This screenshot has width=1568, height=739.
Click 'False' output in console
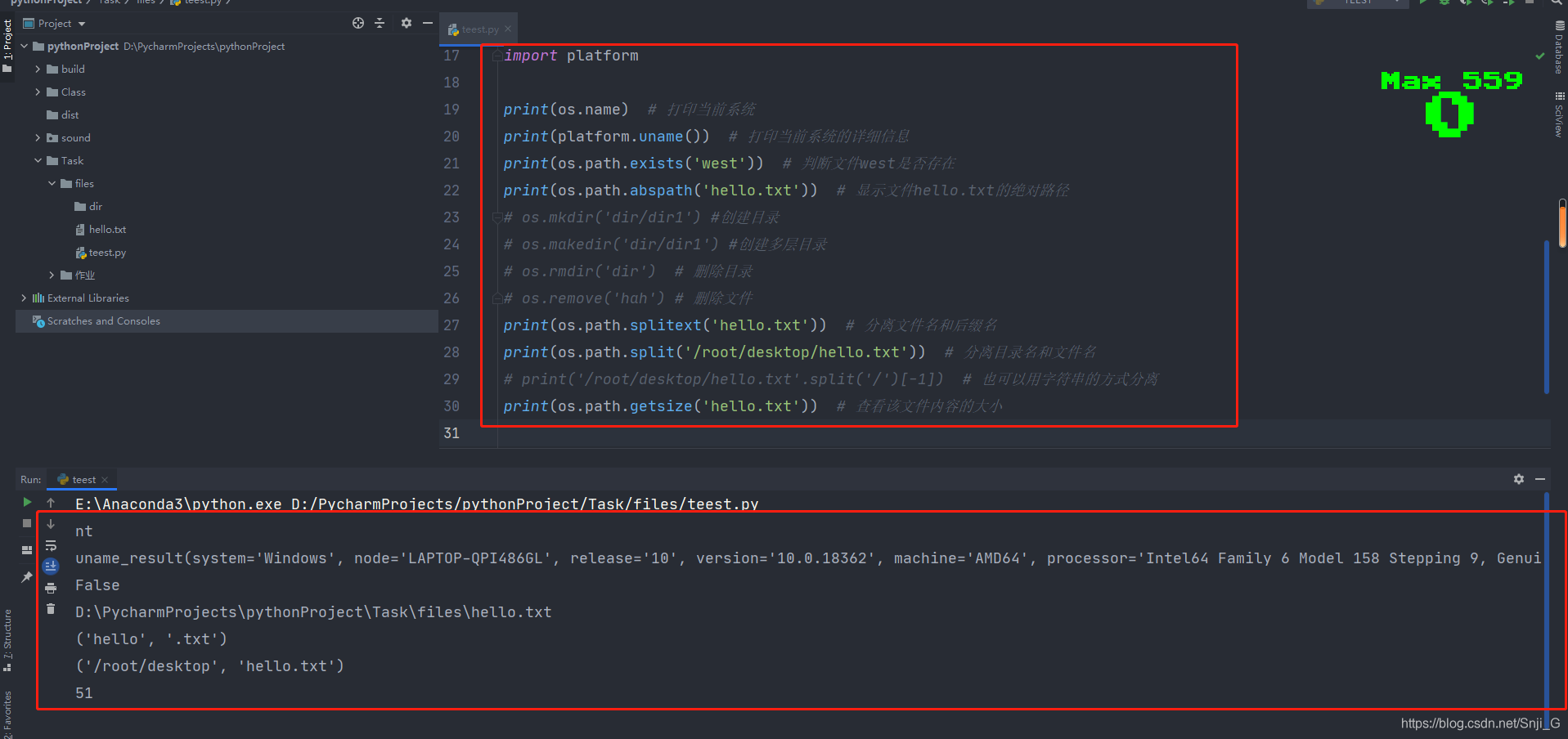pyautogui.click(x=97, y=585)
